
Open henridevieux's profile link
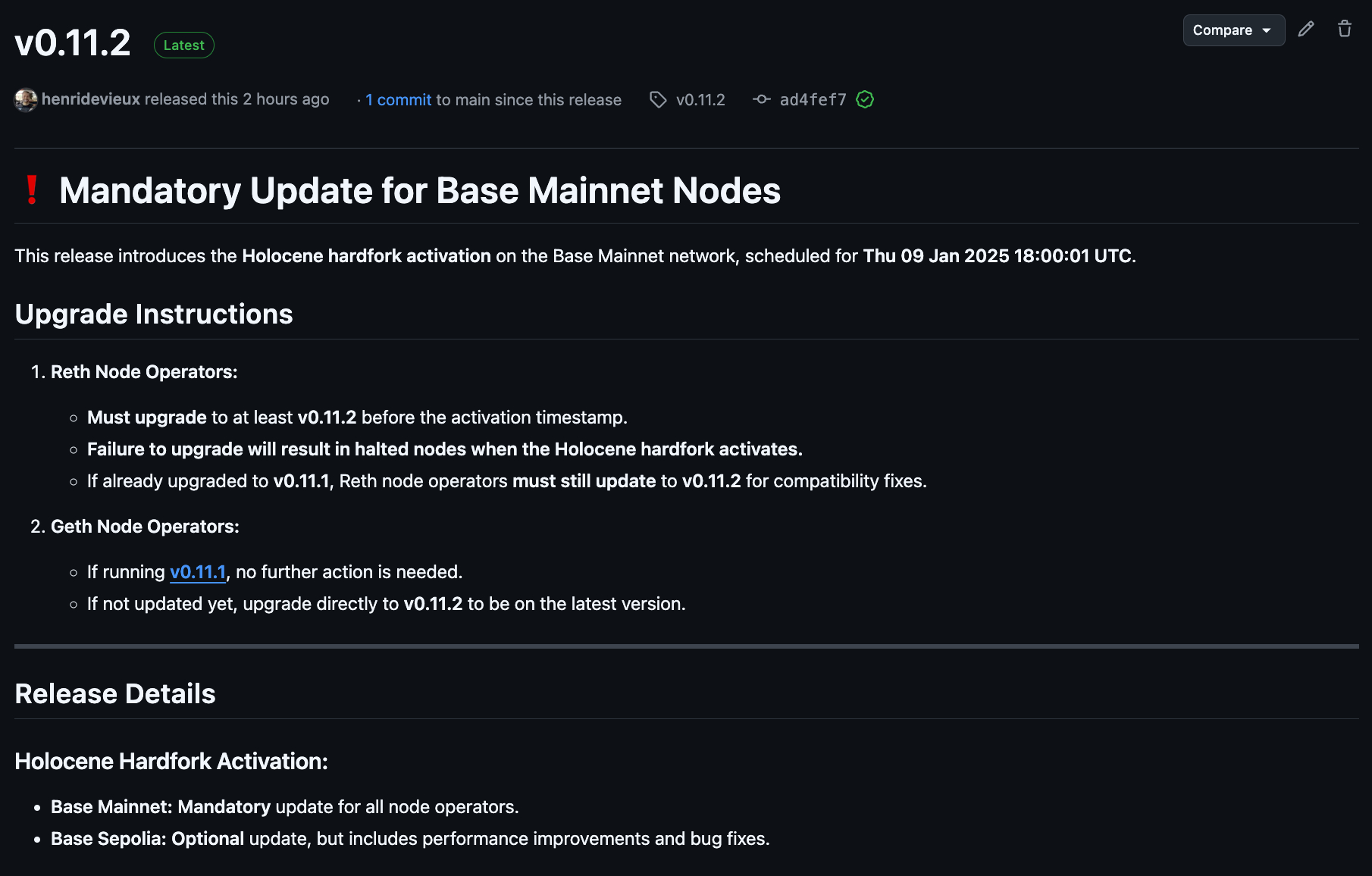91,99
